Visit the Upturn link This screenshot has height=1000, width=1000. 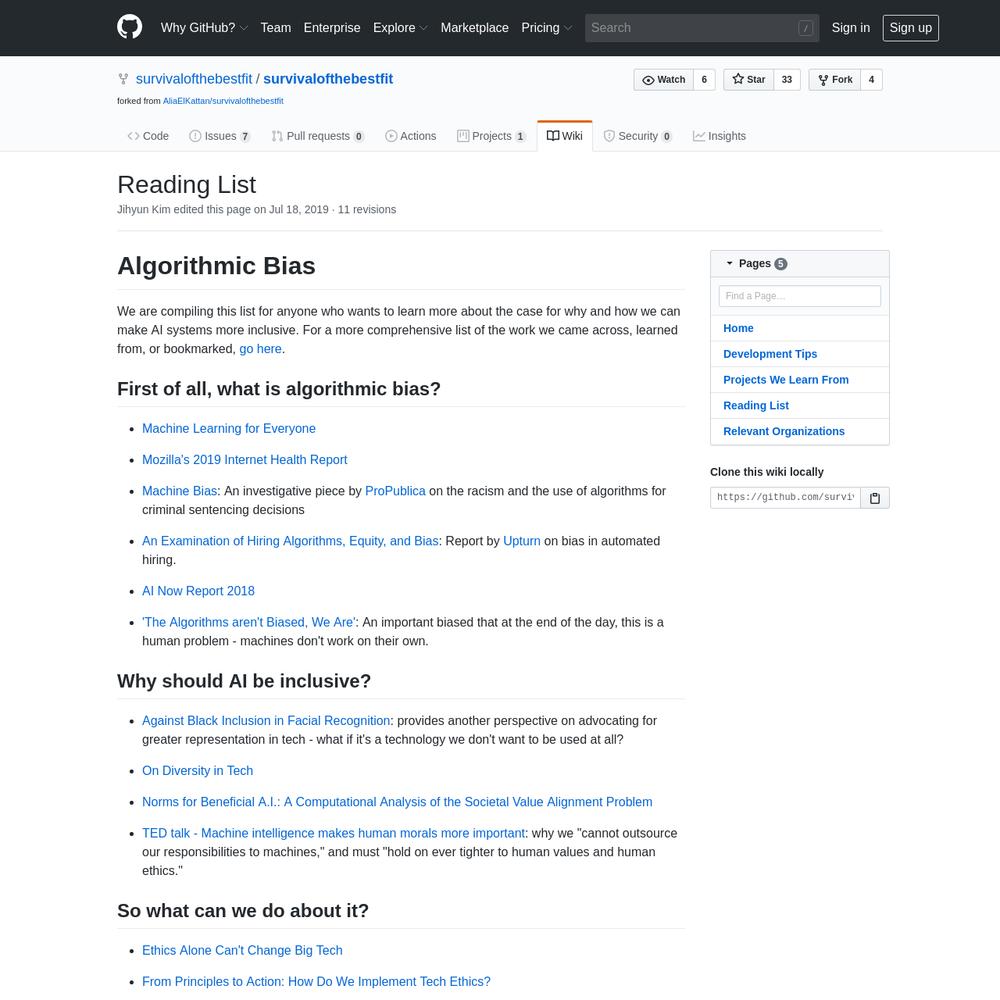pos(522,541)
